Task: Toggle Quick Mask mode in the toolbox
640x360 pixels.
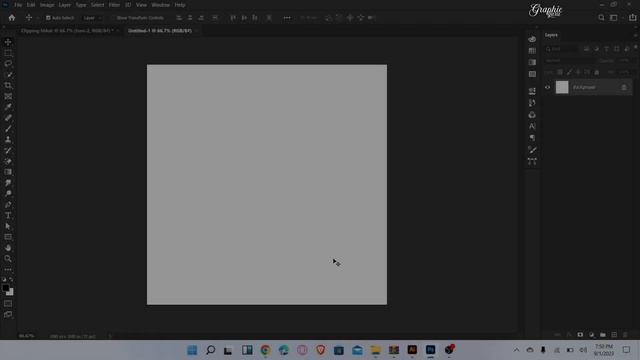Action: [8, 304]
